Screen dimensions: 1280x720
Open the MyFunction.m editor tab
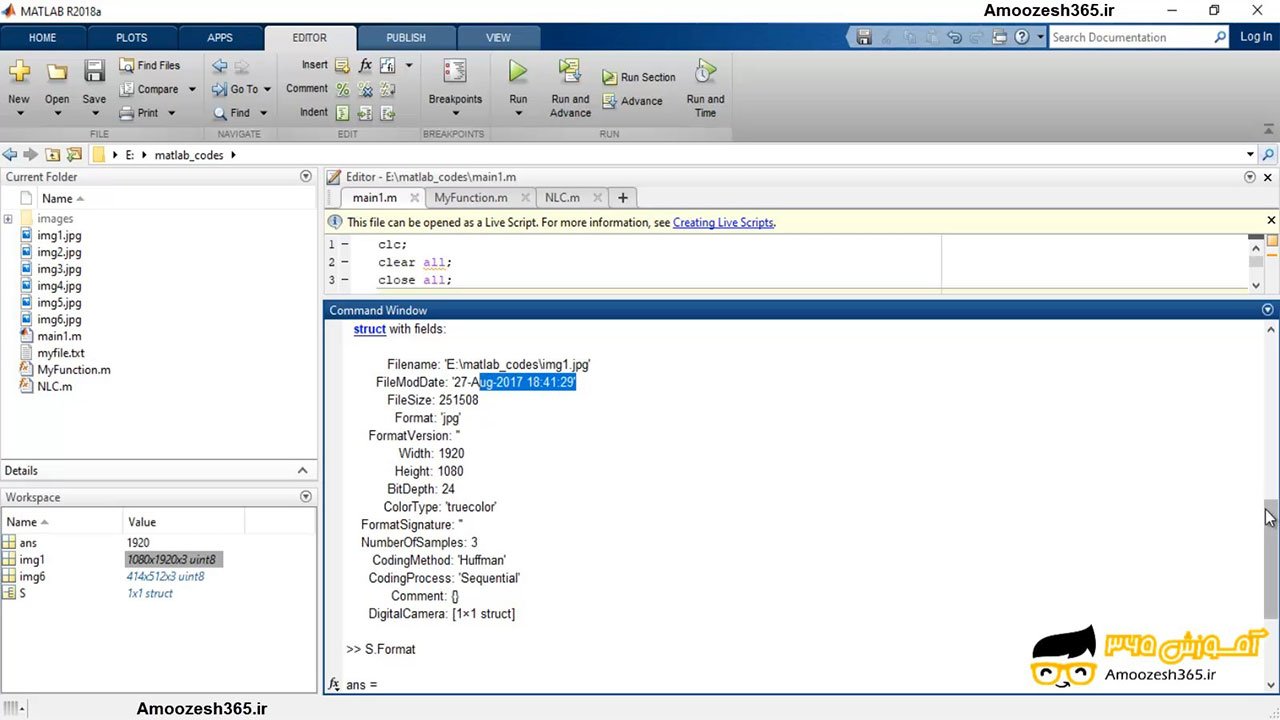(470, 198)
